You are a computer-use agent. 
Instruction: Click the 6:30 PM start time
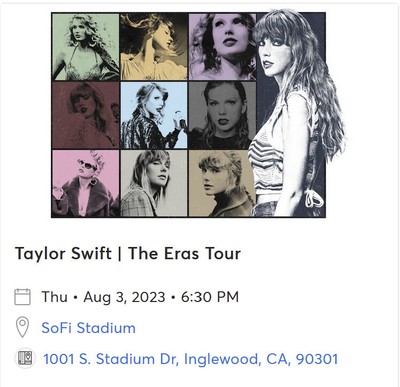(x=210, y=297)
